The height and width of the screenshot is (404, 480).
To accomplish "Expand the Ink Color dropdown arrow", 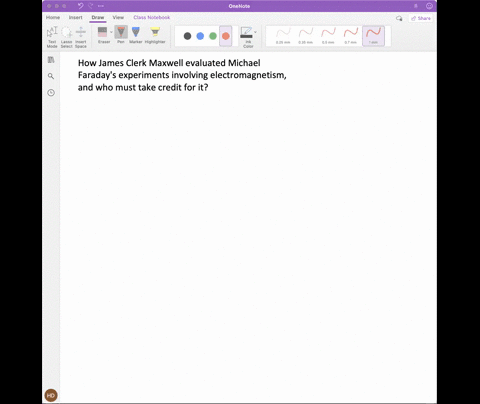I will tap(255, 32).
